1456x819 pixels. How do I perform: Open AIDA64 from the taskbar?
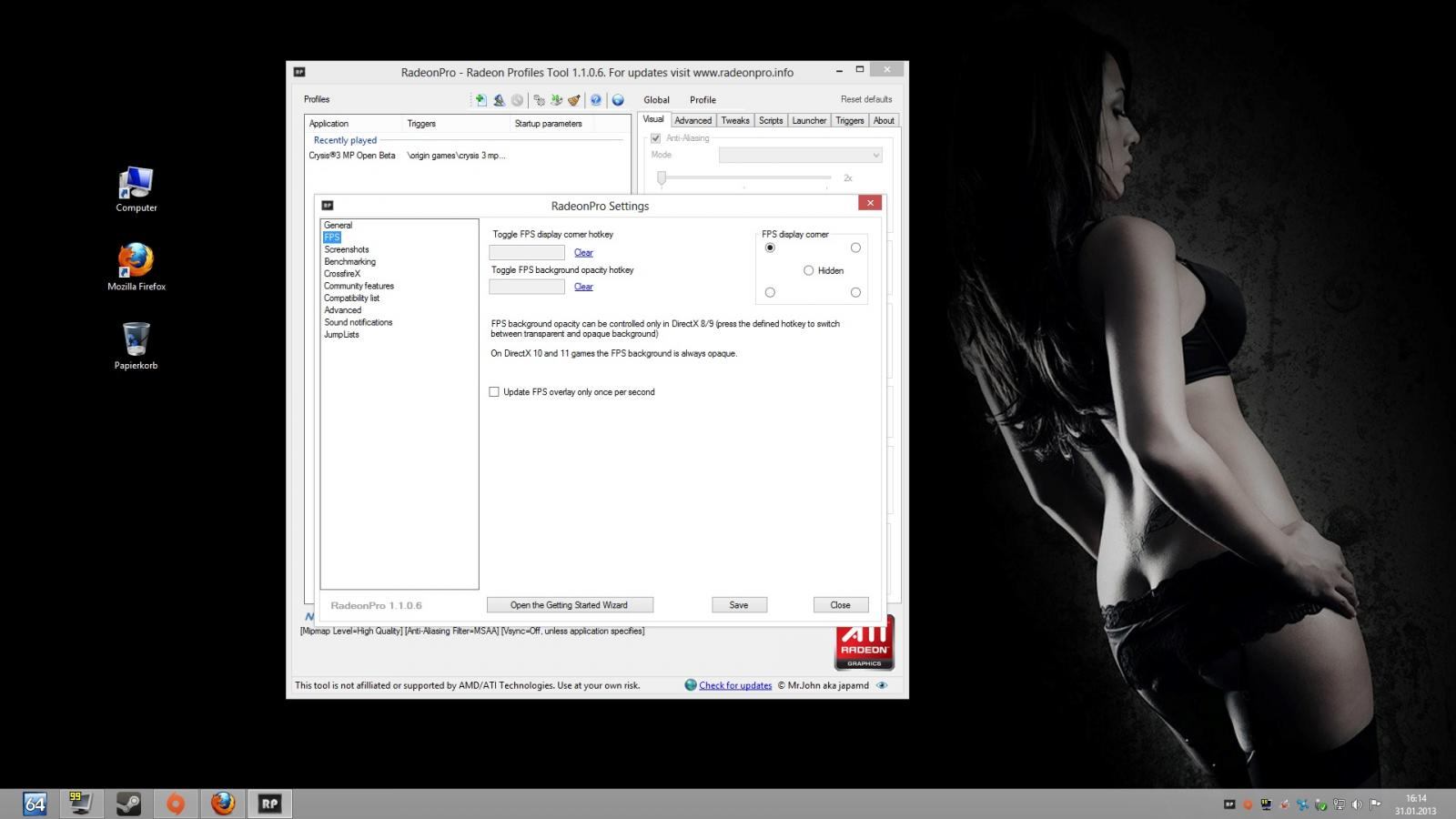[35, 804]
